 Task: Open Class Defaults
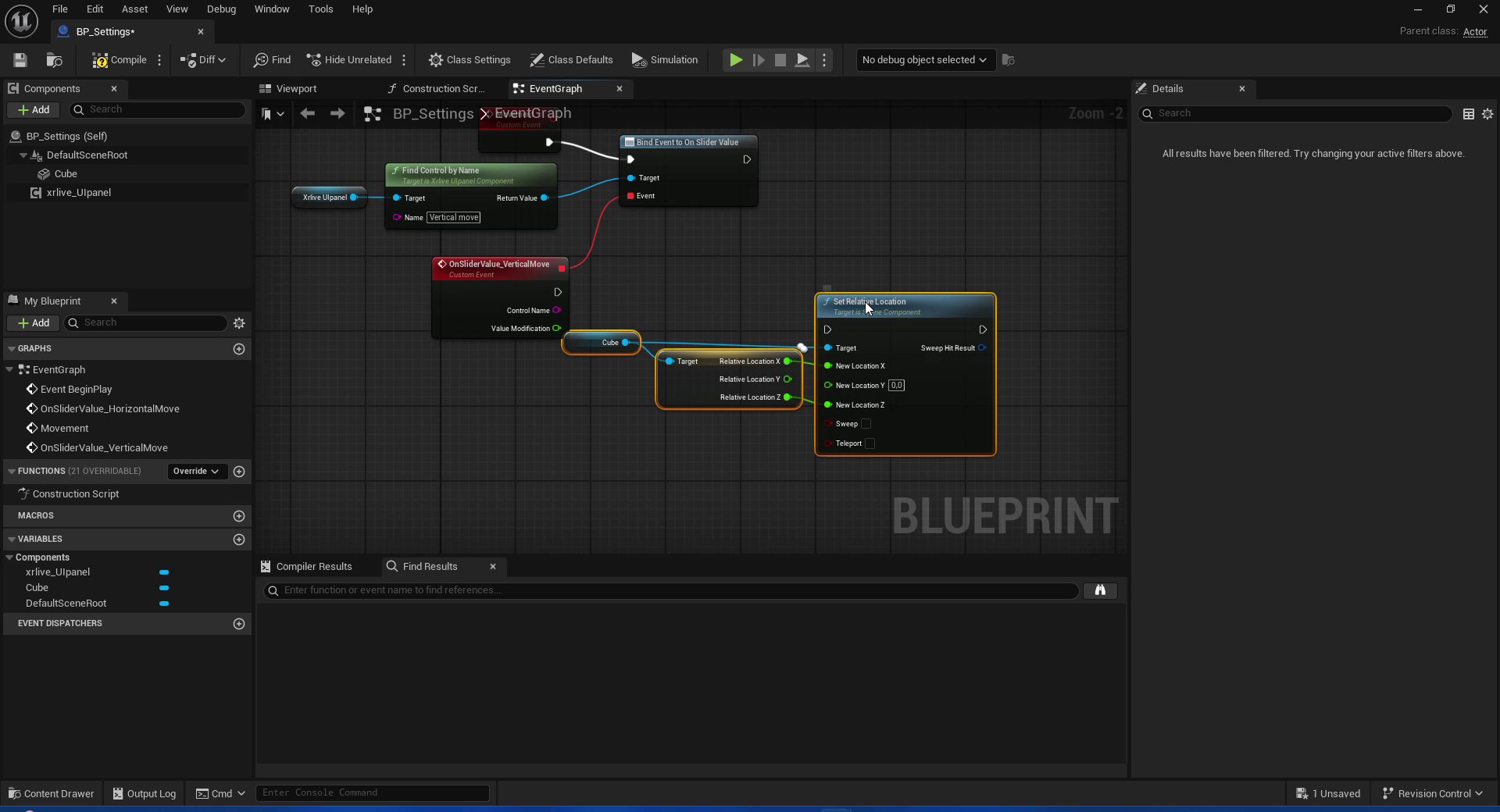click(571, 60)
